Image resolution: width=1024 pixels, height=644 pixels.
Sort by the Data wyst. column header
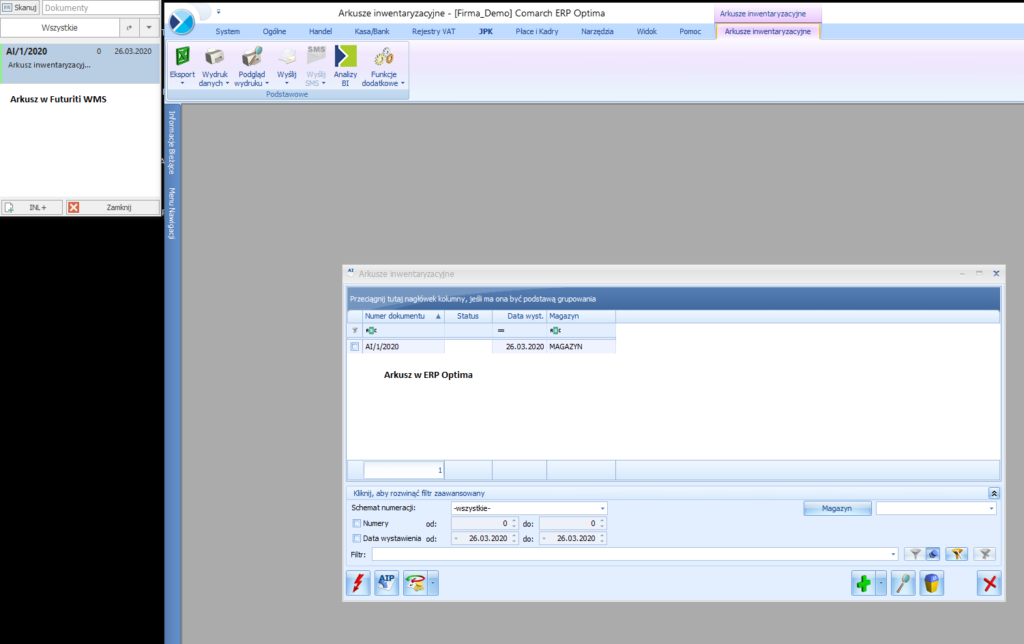tap(519, 316)
